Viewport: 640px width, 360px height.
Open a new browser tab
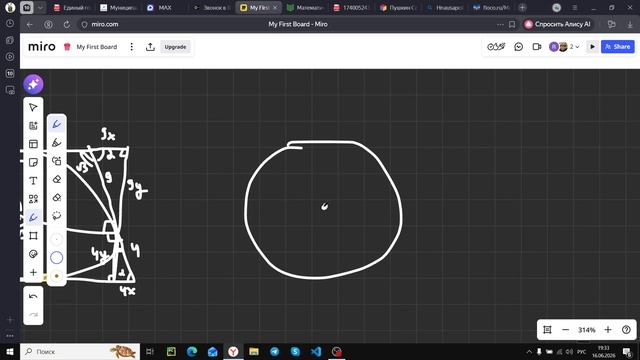522,8
